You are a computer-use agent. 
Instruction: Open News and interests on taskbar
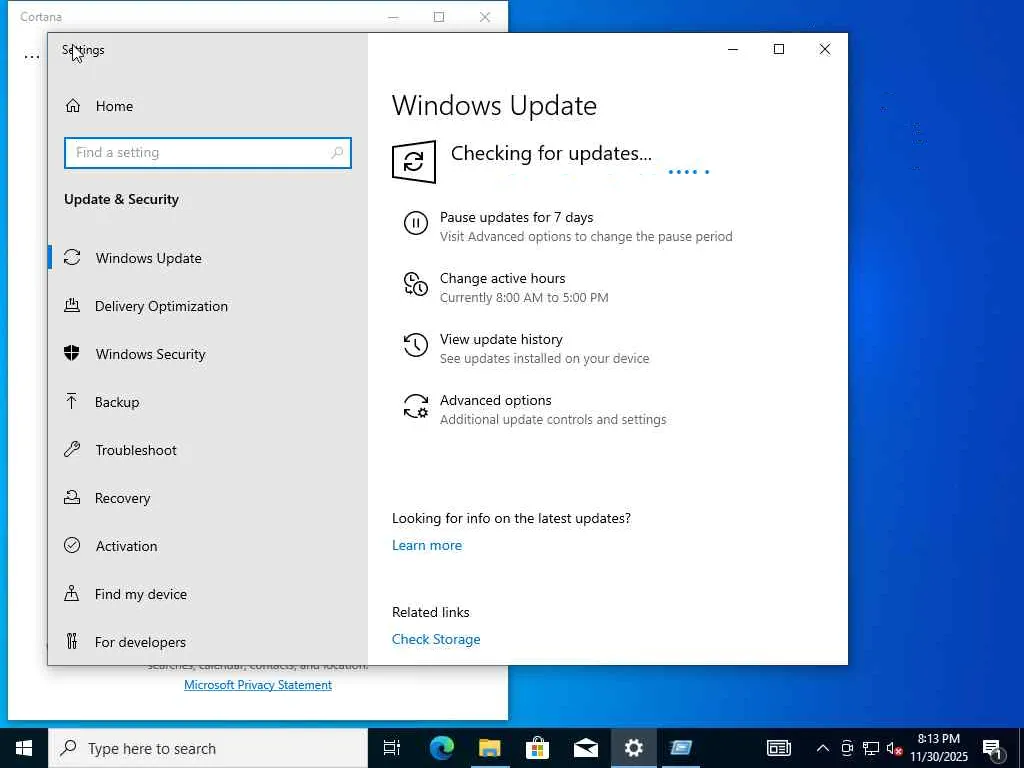point(778,748)
